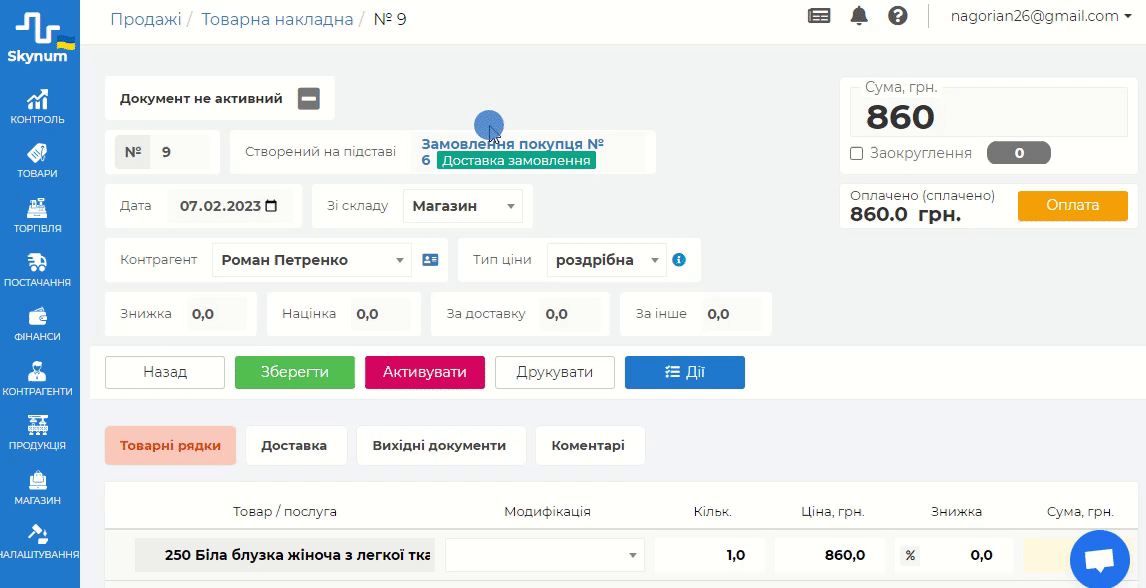Click the document number field
Image resolution: width=1146 pixels, height=588 pixels.
[181, 153]
